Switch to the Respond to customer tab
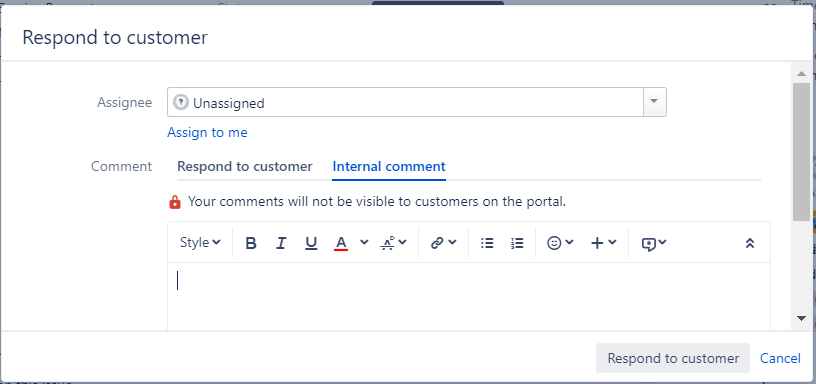 [x=245, y=167]
